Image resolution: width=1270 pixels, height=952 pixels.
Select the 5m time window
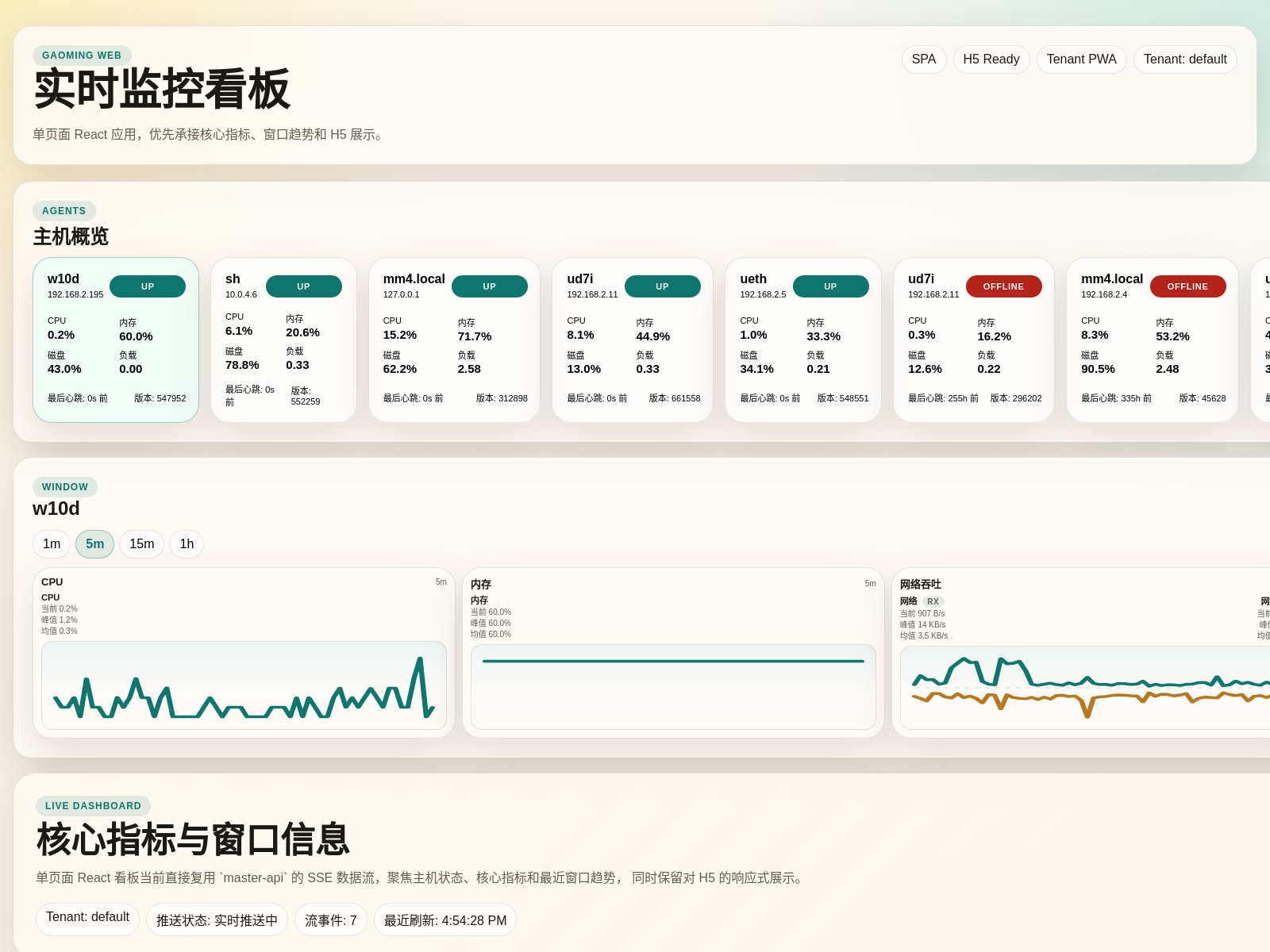(x=94, y=544)
